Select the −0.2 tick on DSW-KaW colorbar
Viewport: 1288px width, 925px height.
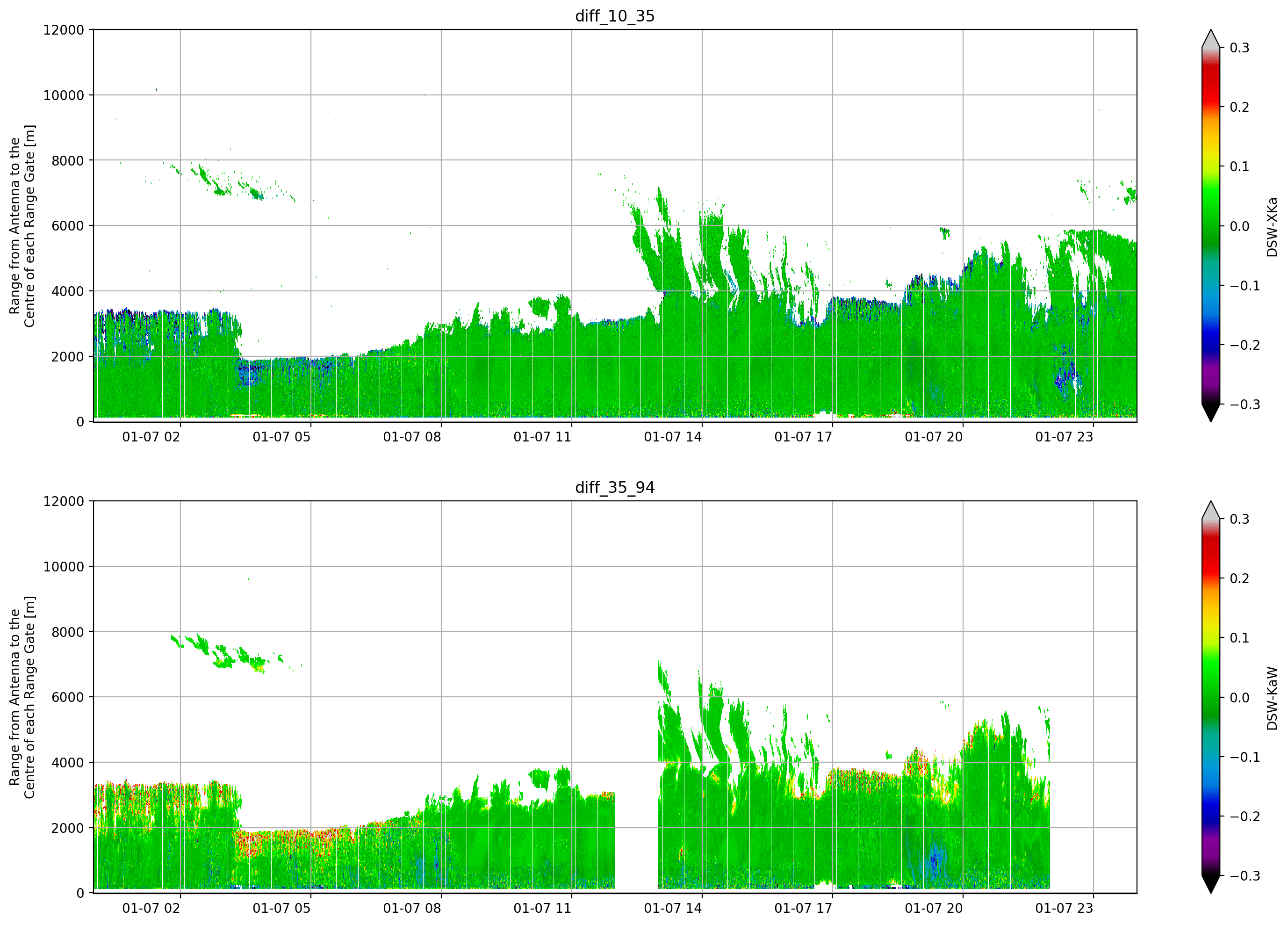pyautogui.click(x=1245, y=817)
